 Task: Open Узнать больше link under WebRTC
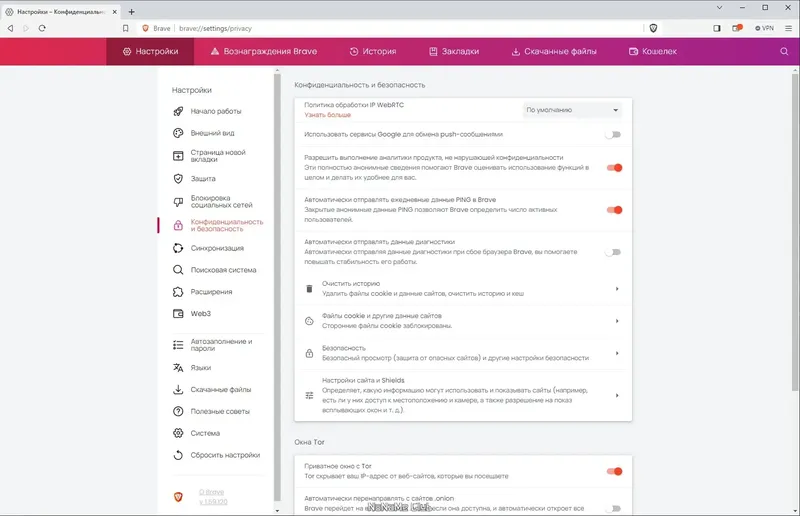[328, 115]
